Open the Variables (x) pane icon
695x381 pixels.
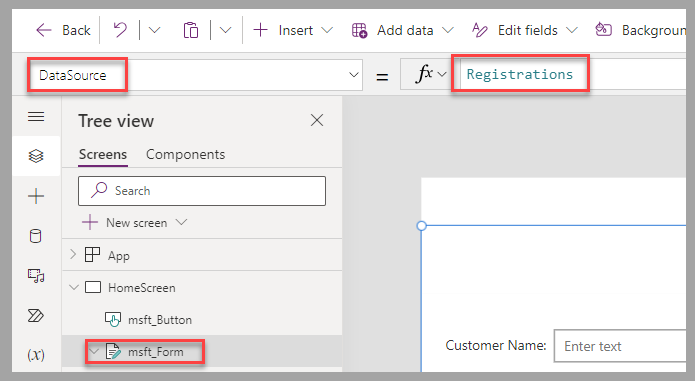[36, 355]
